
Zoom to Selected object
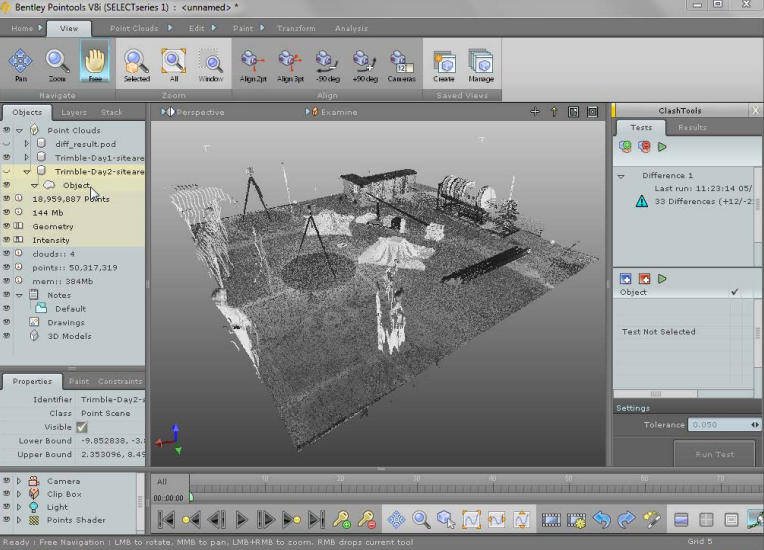[136, 65]
